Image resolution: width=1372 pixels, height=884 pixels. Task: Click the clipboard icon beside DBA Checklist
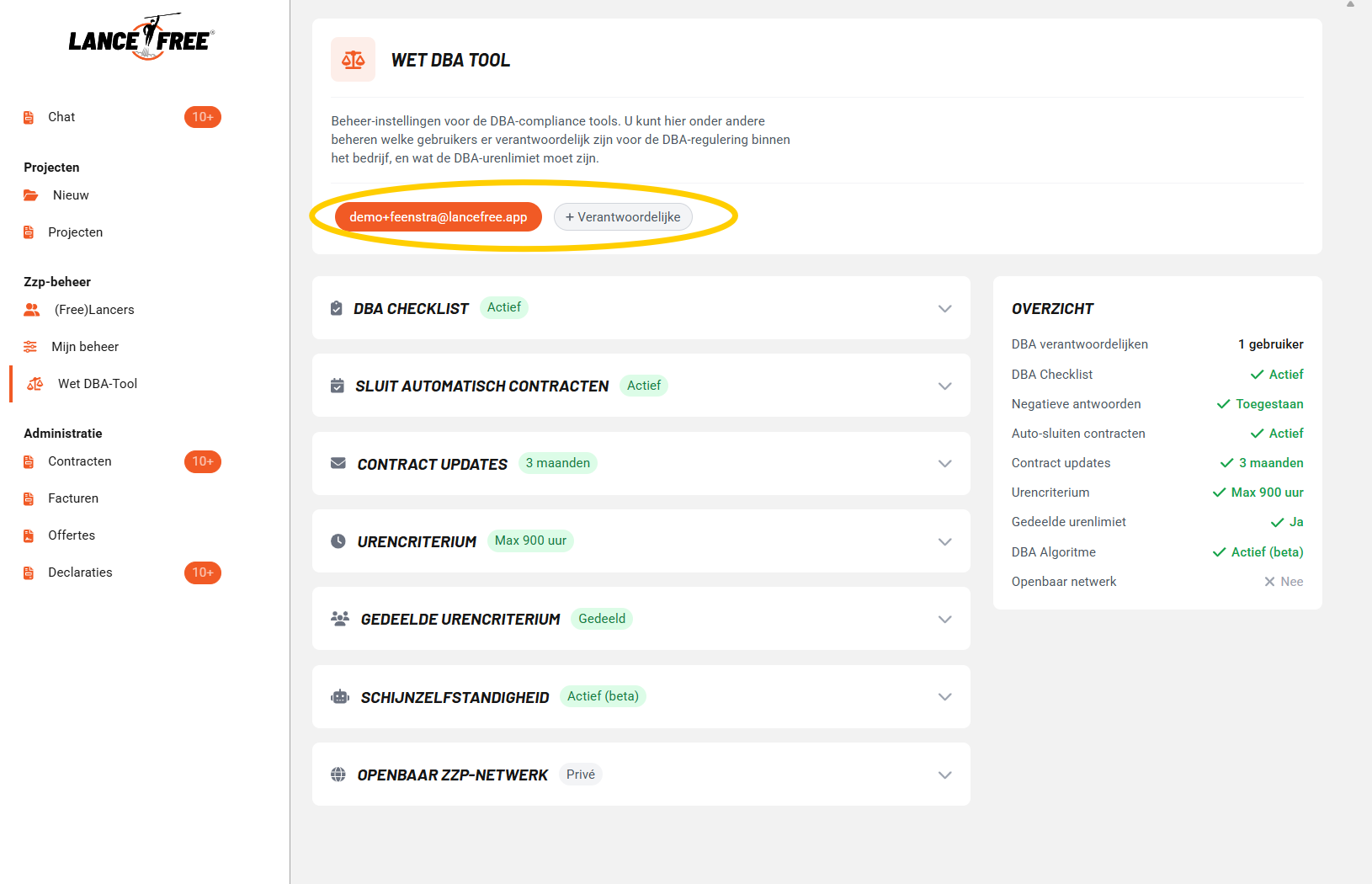tap(337, 308)
